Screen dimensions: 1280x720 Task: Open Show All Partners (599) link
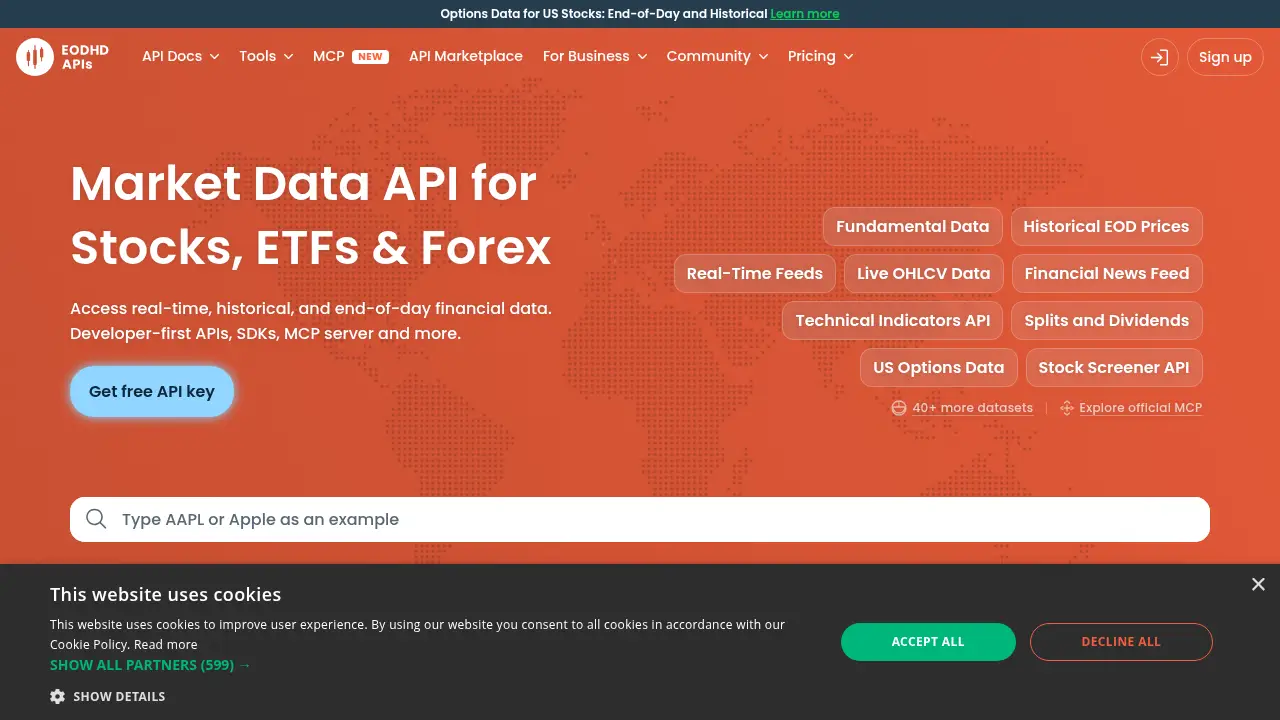click(x=150, y=665)
